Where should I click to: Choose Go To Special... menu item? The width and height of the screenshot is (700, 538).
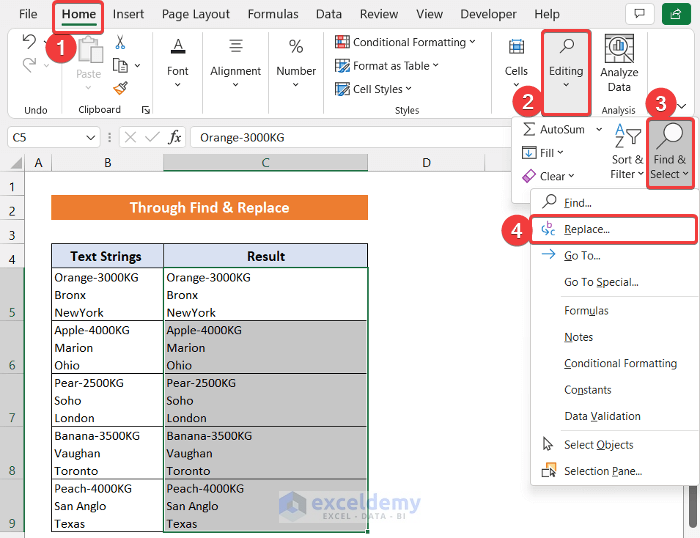[614, 282]
